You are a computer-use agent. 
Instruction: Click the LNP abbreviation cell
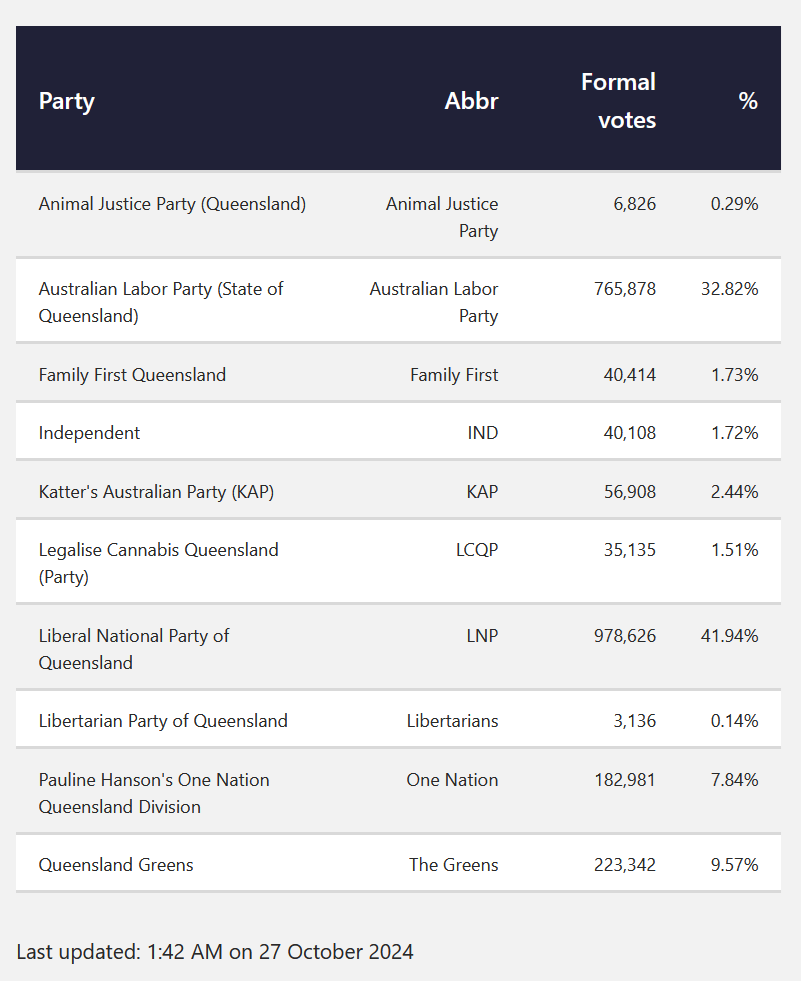pos(479,636)
